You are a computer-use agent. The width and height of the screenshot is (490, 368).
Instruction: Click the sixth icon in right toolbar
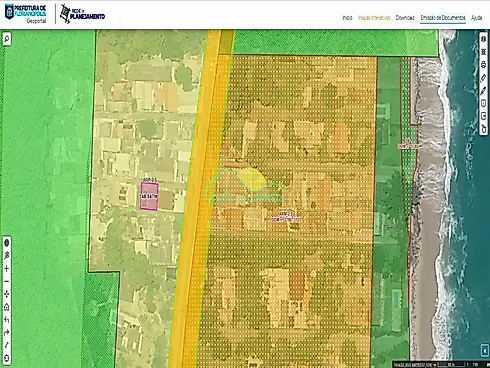tap(484, 103)
